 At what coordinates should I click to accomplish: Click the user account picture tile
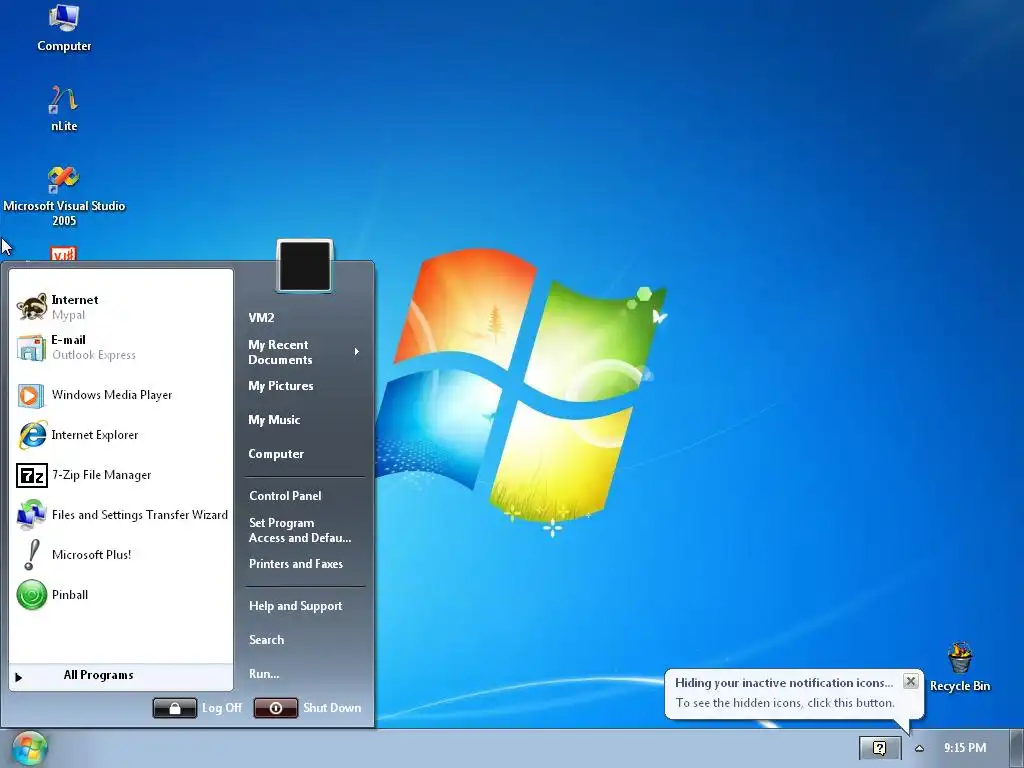pyautogui.click(x=305, y=265)
